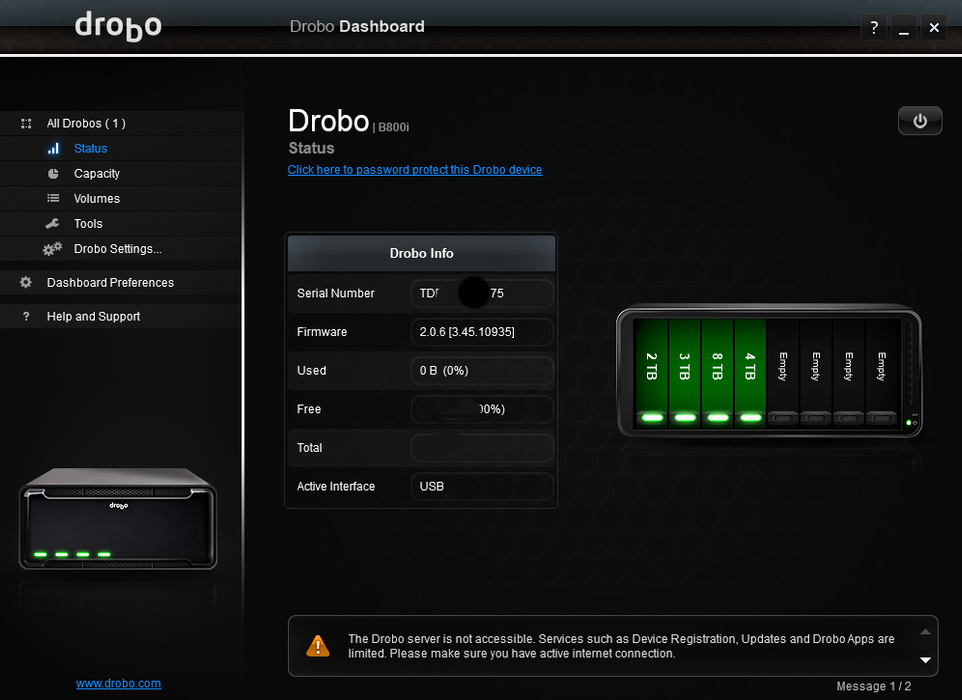Show previous message with up arrow
Image resolution: width=962 pixels, height=700 pixels.
pos(925,632)
